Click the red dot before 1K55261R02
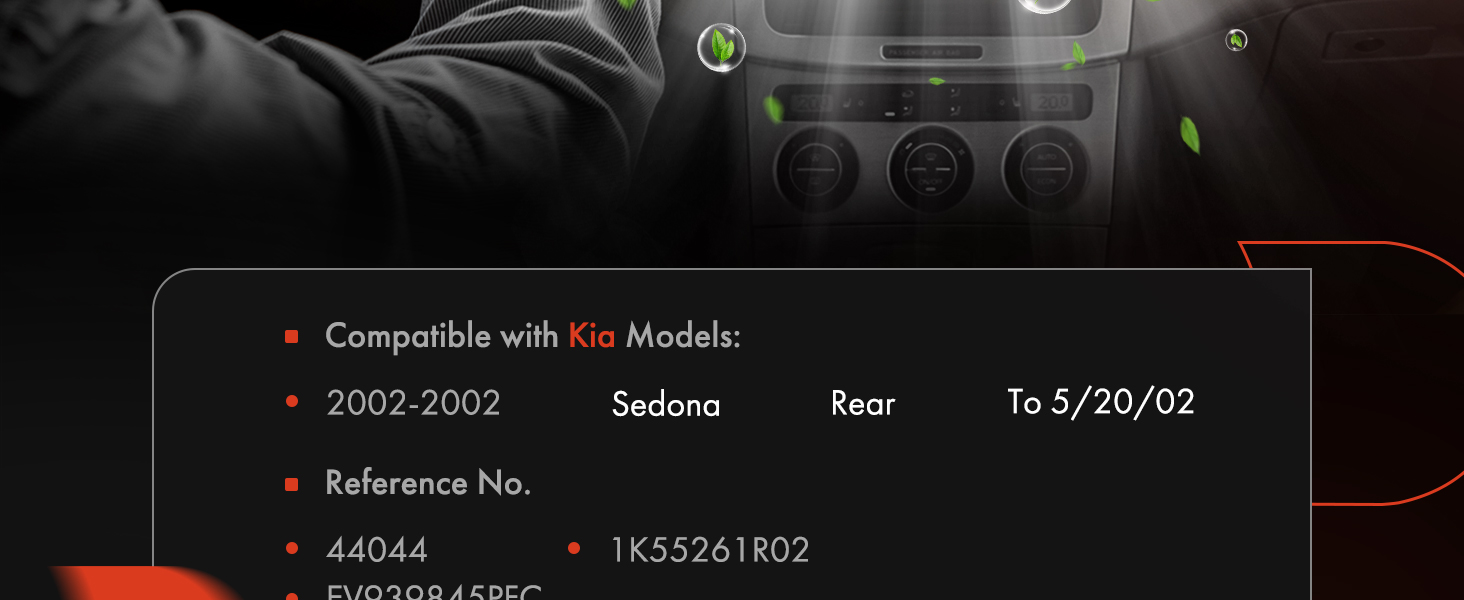This screenshot has width=1464, height=600. [574, 548]
